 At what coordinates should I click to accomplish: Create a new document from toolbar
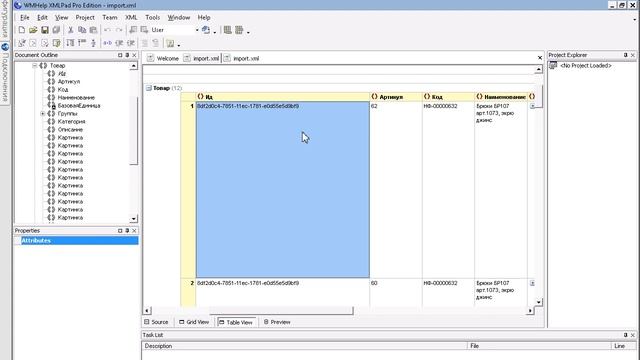22,30
